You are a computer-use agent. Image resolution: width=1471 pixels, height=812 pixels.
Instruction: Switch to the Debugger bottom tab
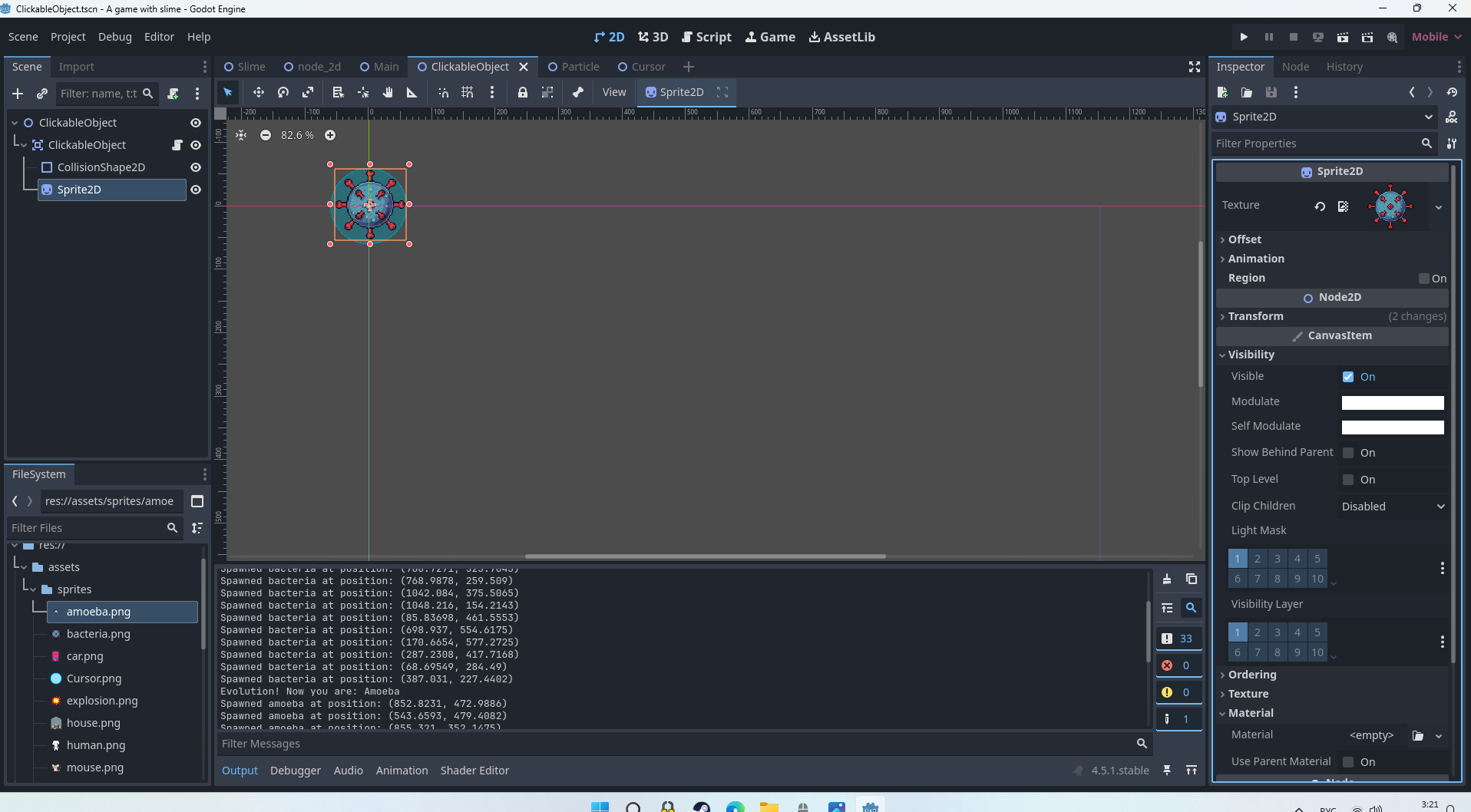tap(295, 771)
